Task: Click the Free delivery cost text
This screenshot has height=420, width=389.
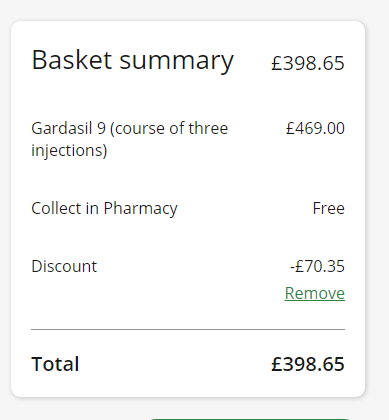Action: tap(329, 208)
